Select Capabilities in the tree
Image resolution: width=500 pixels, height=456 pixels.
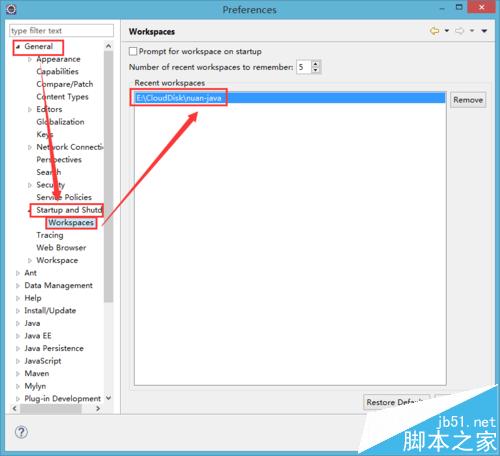point(58,71)
